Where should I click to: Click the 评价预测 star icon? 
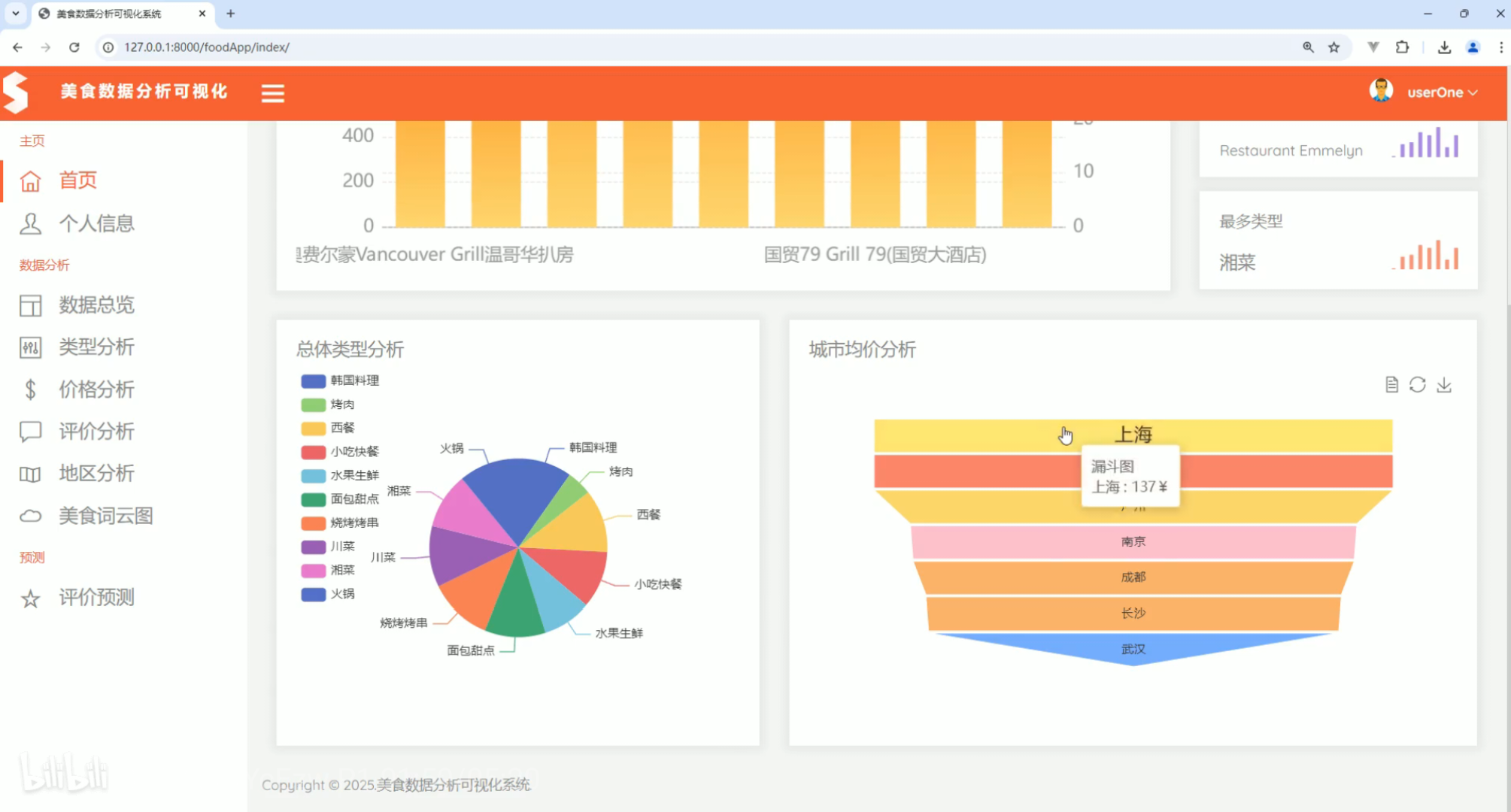coord(30,599)
